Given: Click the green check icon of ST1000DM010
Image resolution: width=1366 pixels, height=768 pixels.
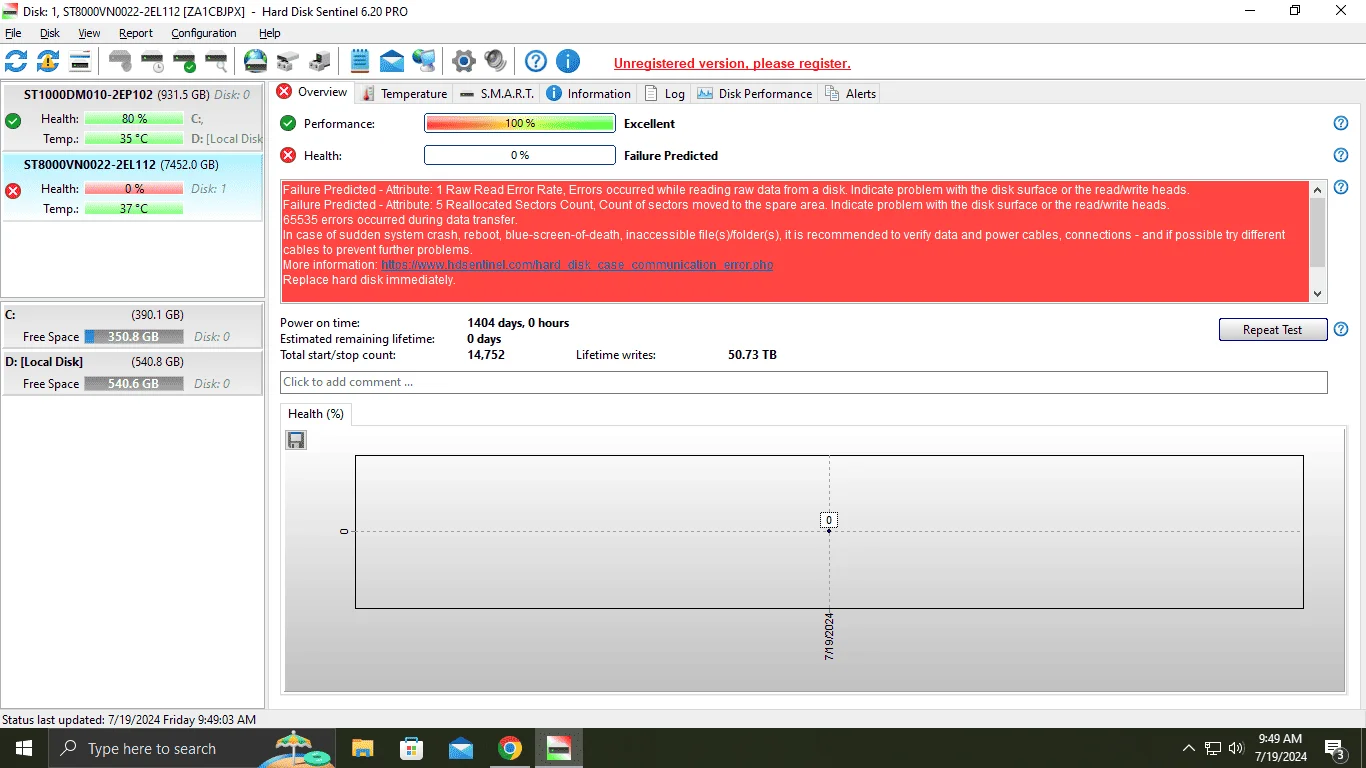Looking at the screenshot, I should click(x=13, y=121).
